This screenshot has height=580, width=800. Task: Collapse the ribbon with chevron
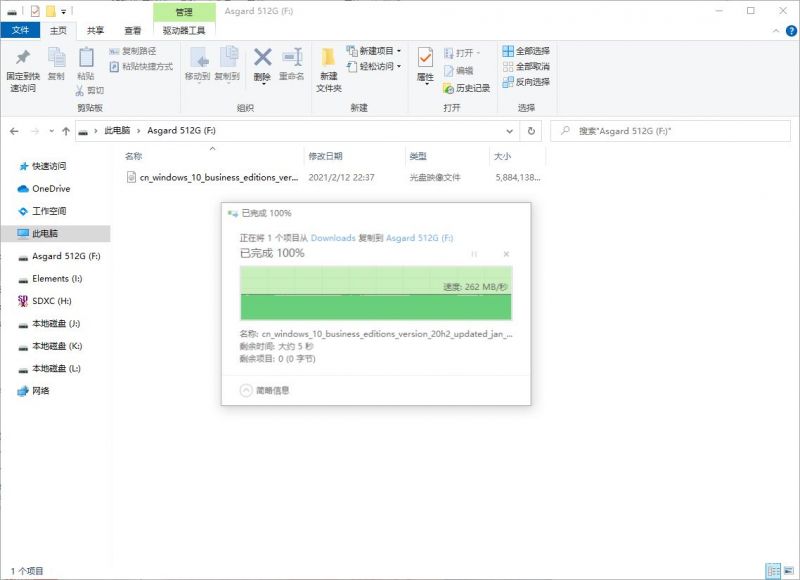pyautogui.click(x=776, y=31)
